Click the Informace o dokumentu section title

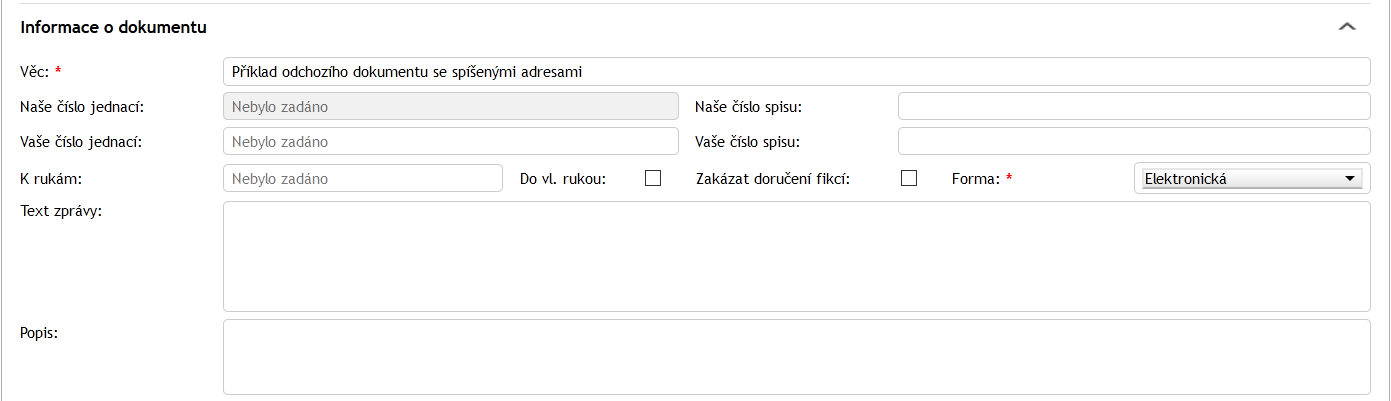click(113, 28)
